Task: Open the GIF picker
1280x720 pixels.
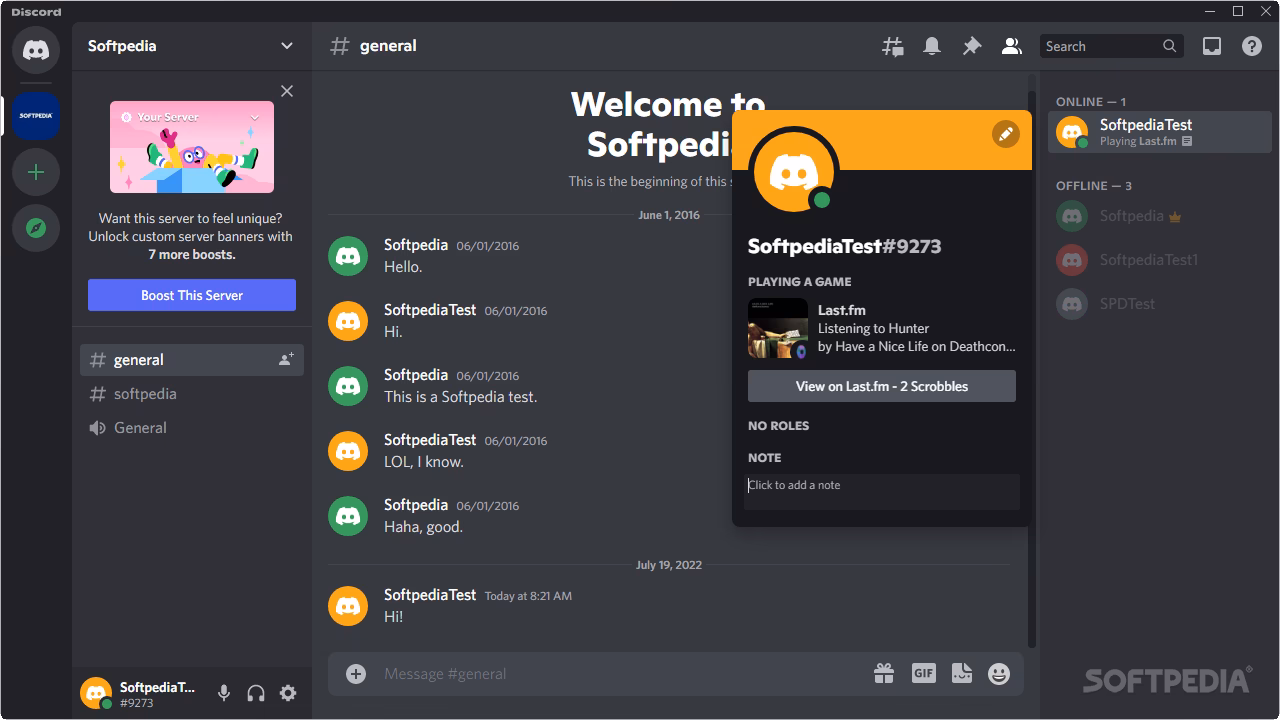Action: point(923,673)
